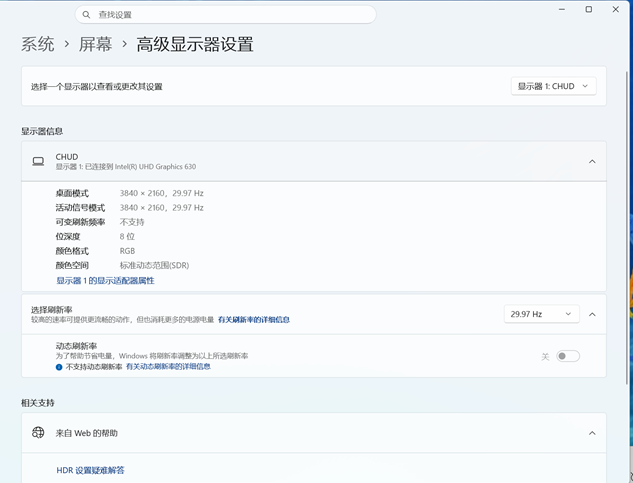Go back to 系统 breadcrumb
This screenshot has width=633, height=483.
38,44
